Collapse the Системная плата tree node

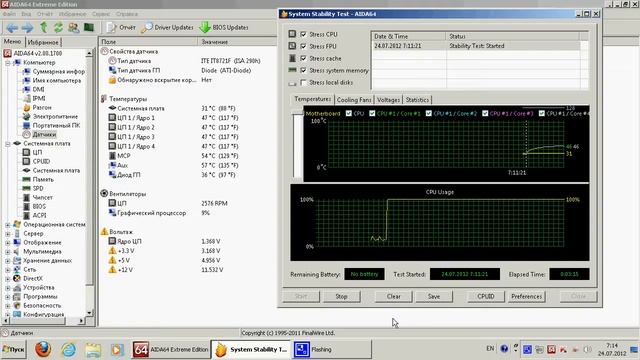[8, 144]
